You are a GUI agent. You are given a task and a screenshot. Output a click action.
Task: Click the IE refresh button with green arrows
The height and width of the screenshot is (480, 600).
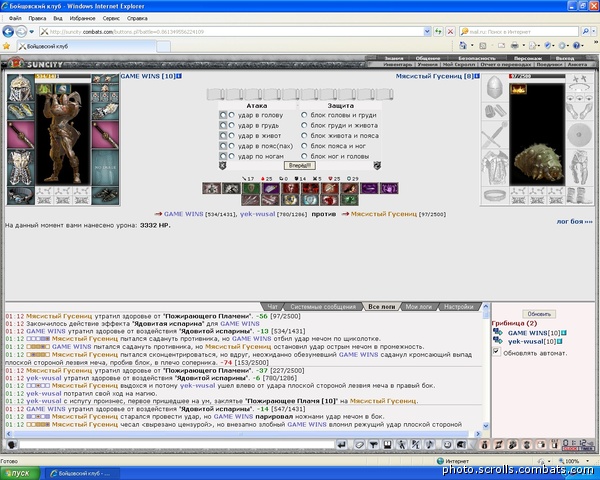tap(438, 31)
